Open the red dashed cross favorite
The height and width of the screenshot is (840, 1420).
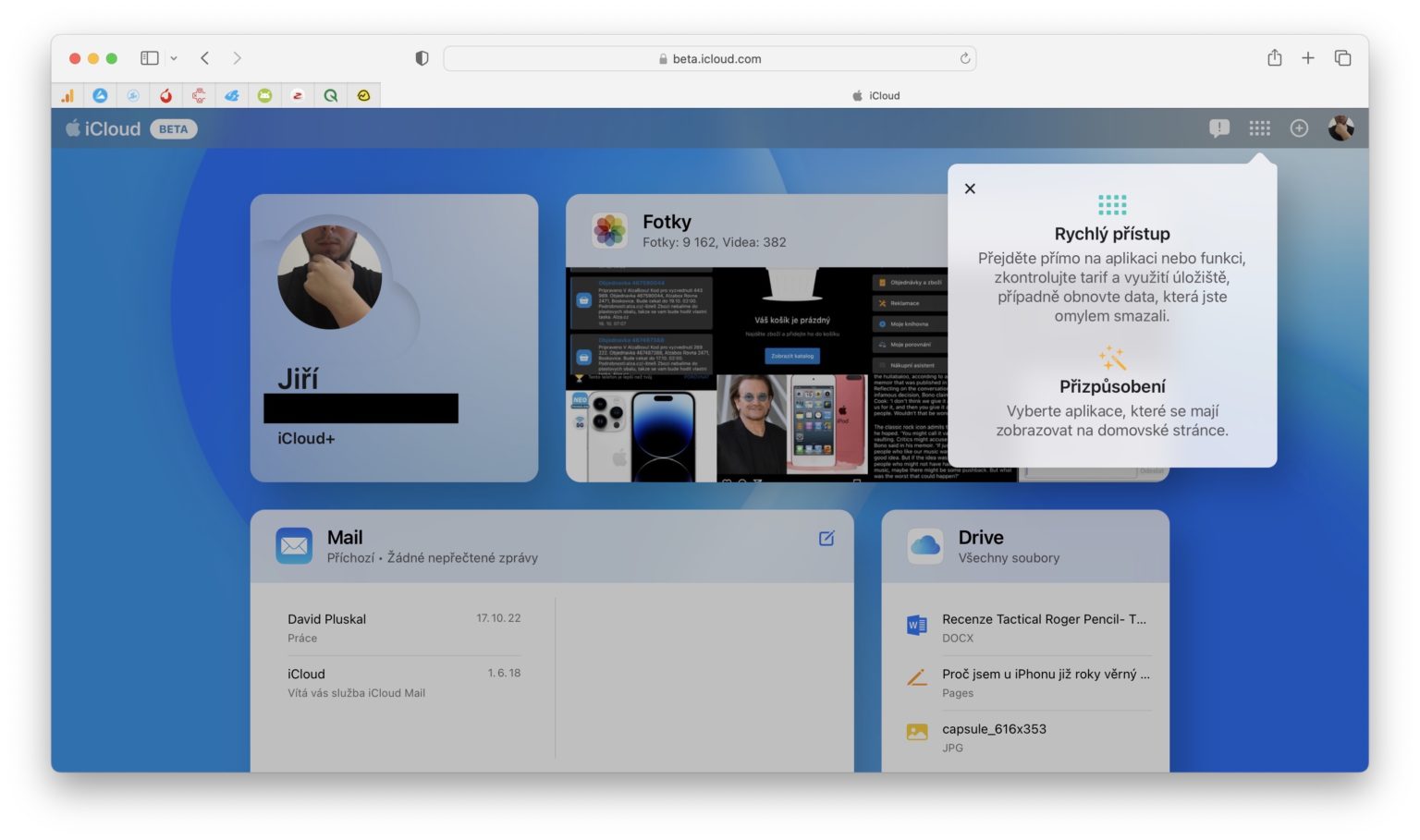coord(199,95)
